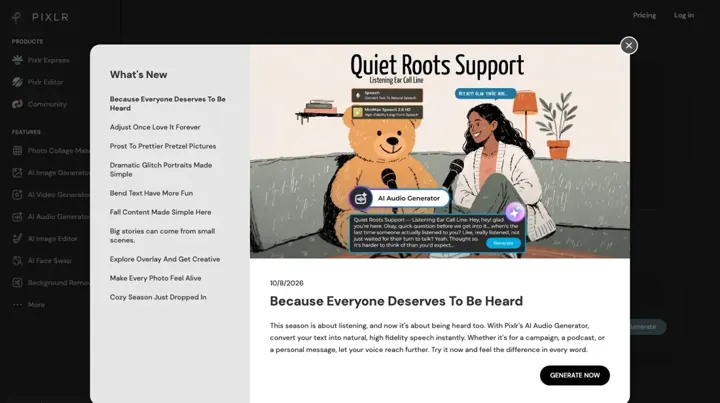Click the "Because Everyone Deserves To Be Heard" headline
The width and height of the screenshot is (720, 403).
396,301
